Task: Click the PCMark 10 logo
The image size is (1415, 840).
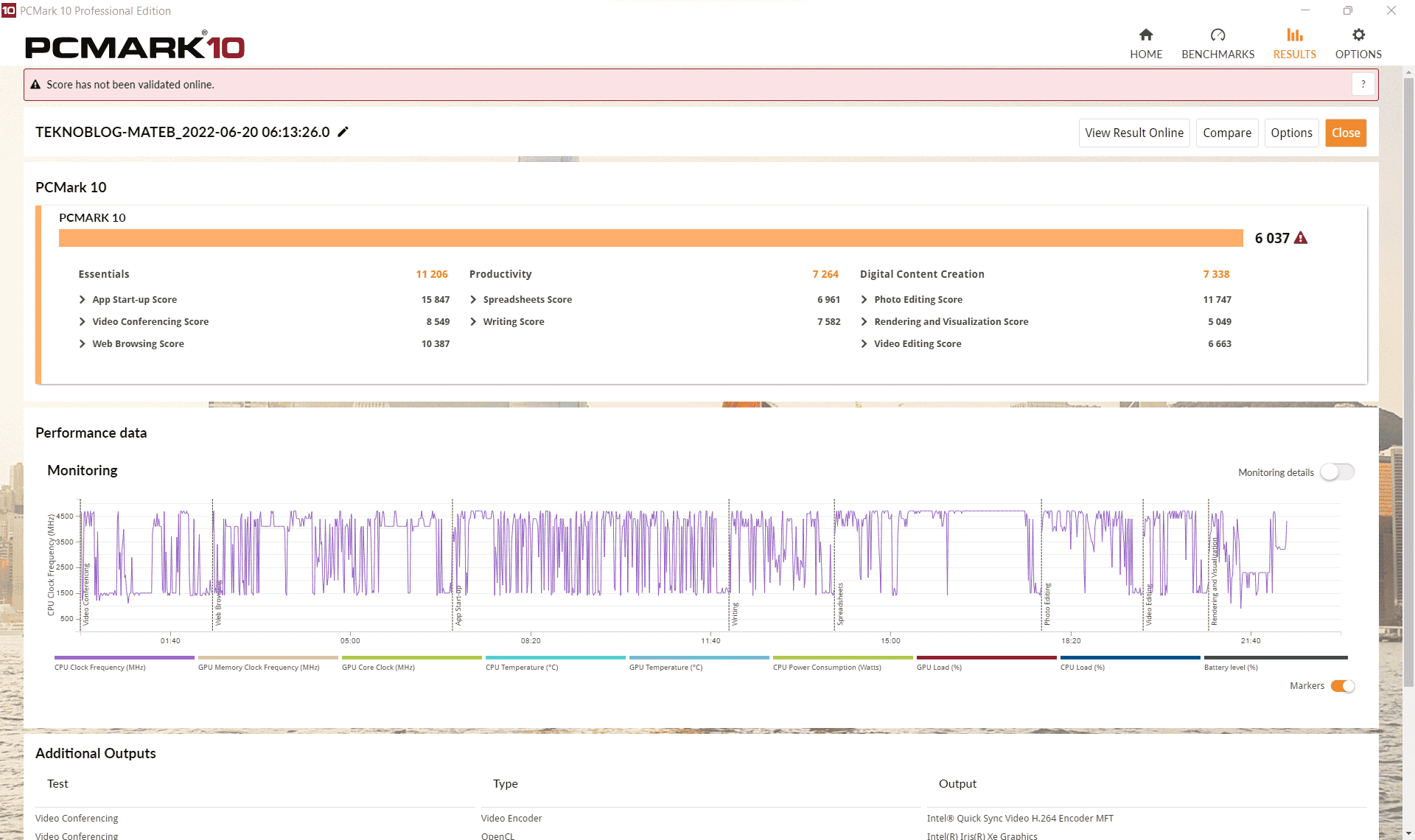Action: (x=135, y=46)
